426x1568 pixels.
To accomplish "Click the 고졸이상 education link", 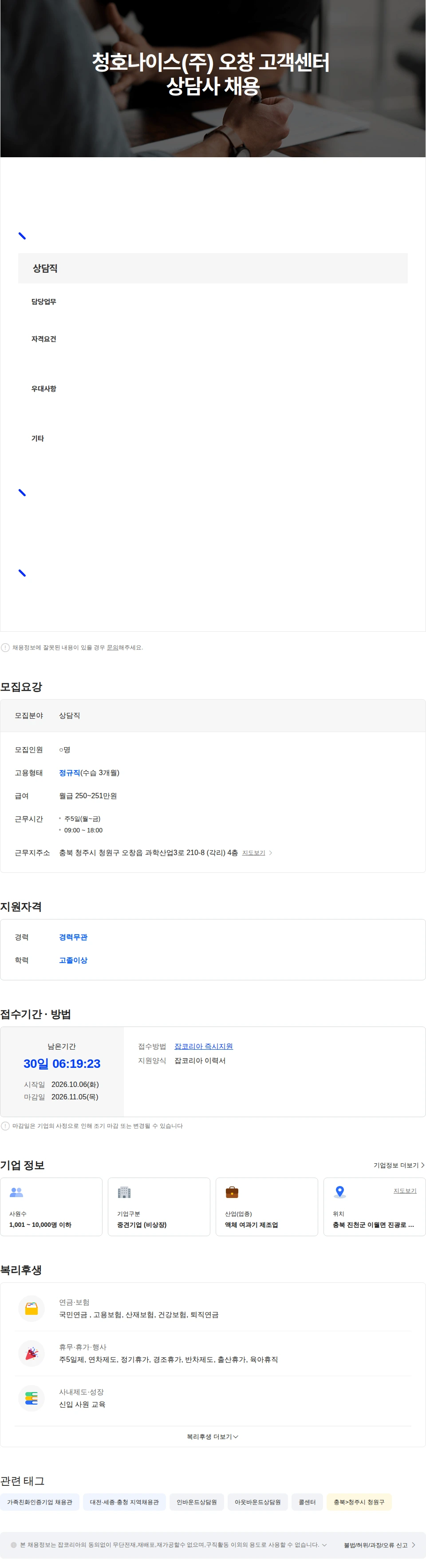I will 73,960.
